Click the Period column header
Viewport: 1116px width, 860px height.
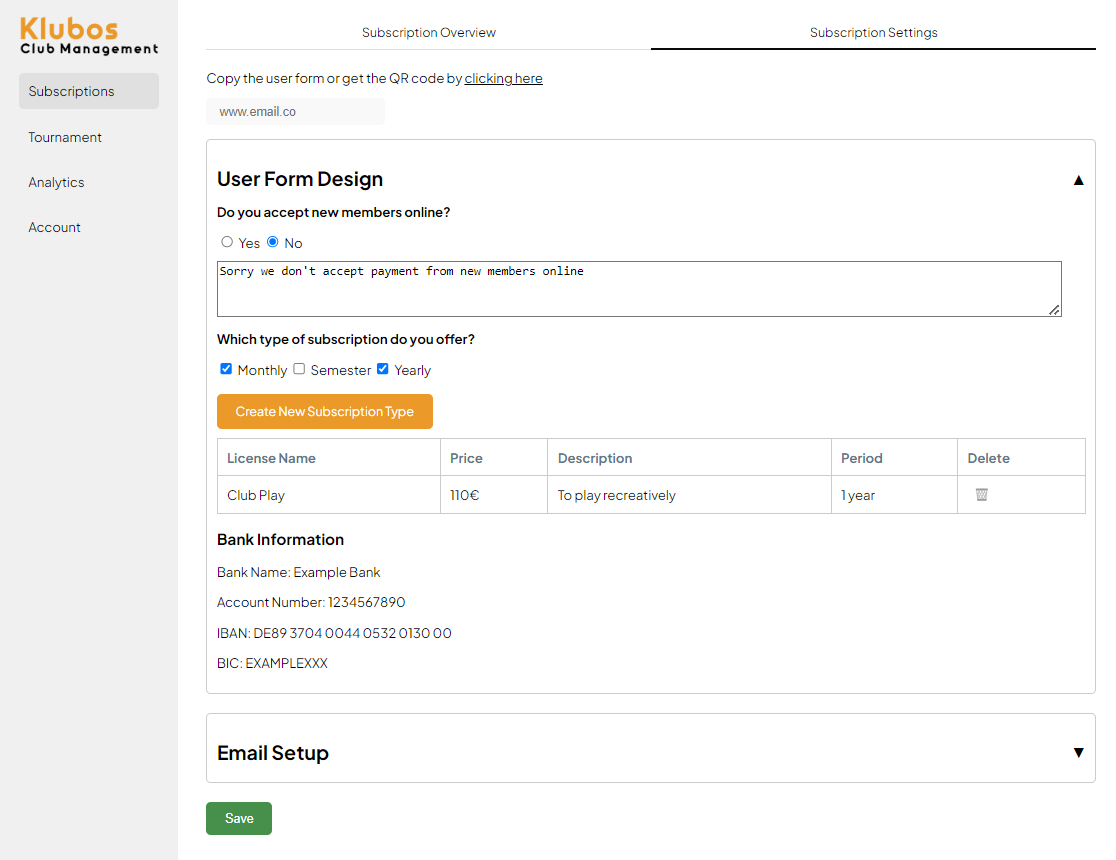pos(894,458)
